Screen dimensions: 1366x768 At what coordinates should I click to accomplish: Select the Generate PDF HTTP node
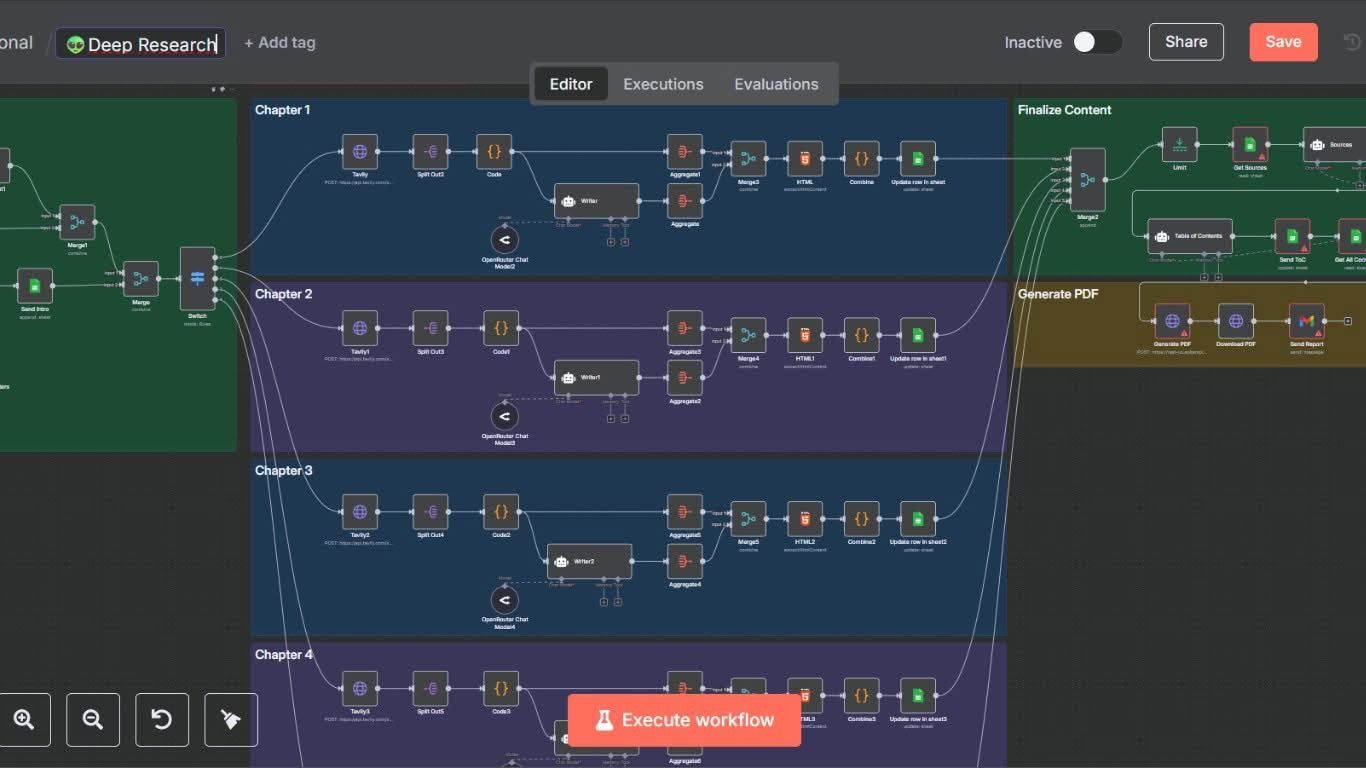[1172, 321]
